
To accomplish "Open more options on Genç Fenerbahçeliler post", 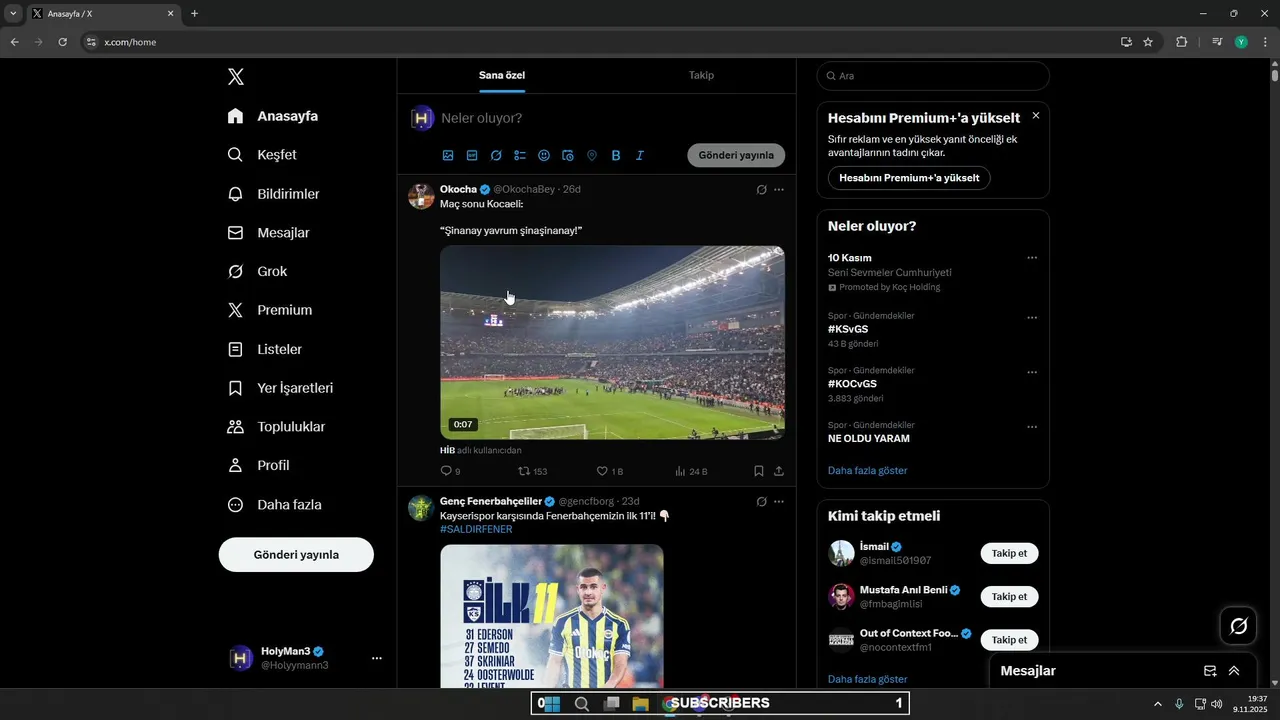I will (779, 501).
